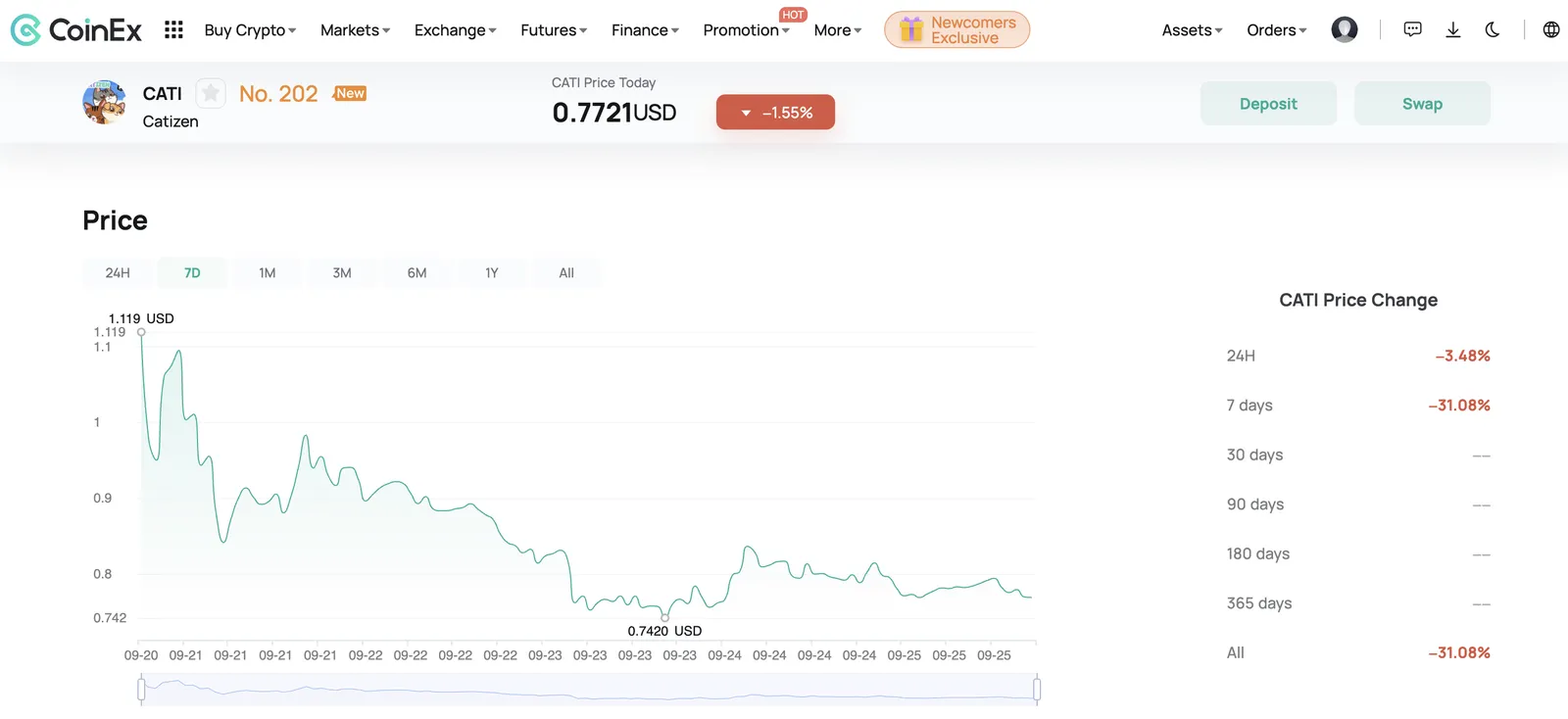Click the 09-20 axis date label

[x=141, y=655]
